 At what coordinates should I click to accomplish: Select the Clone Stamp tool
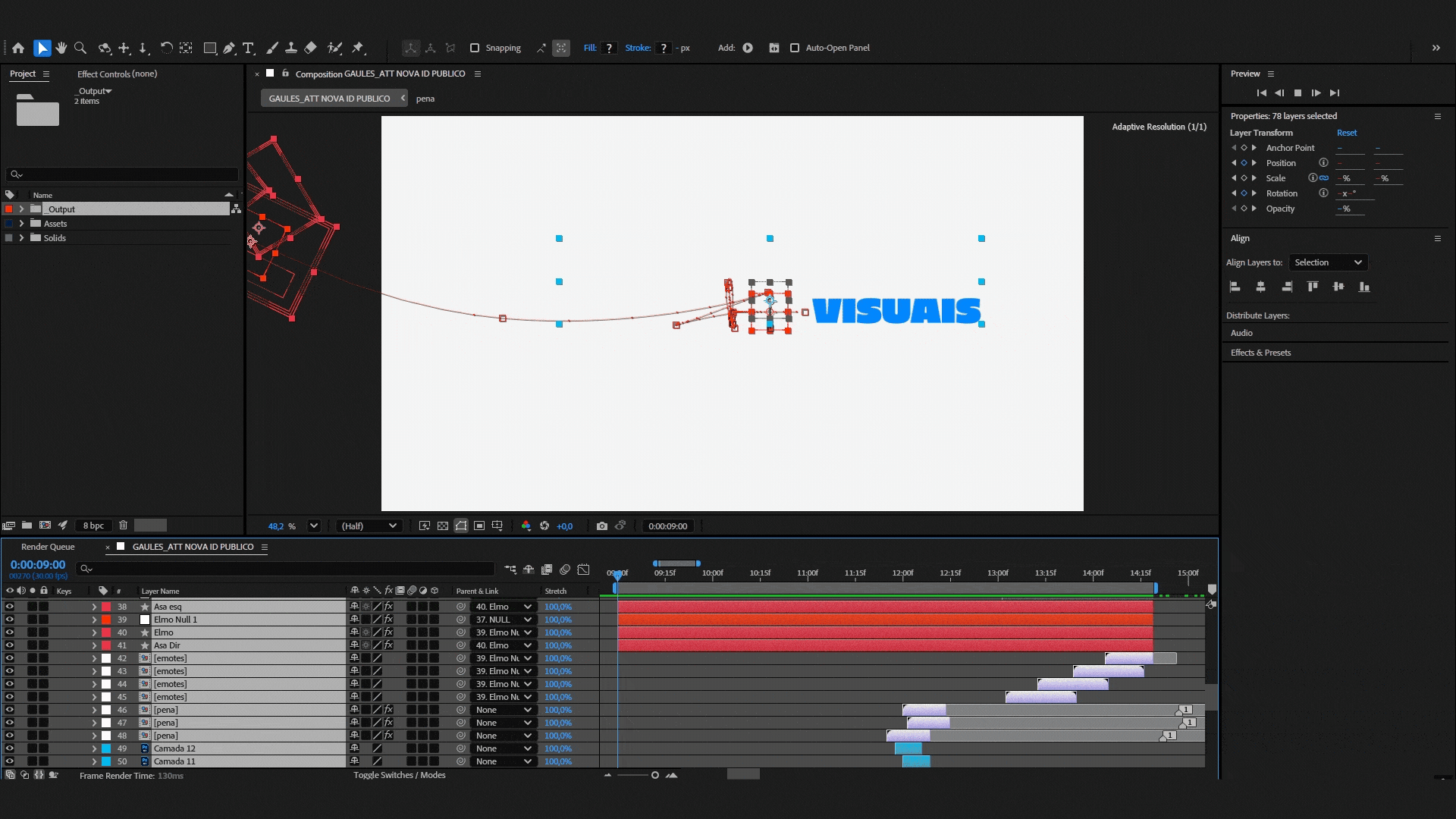click(x=290, y=48)
